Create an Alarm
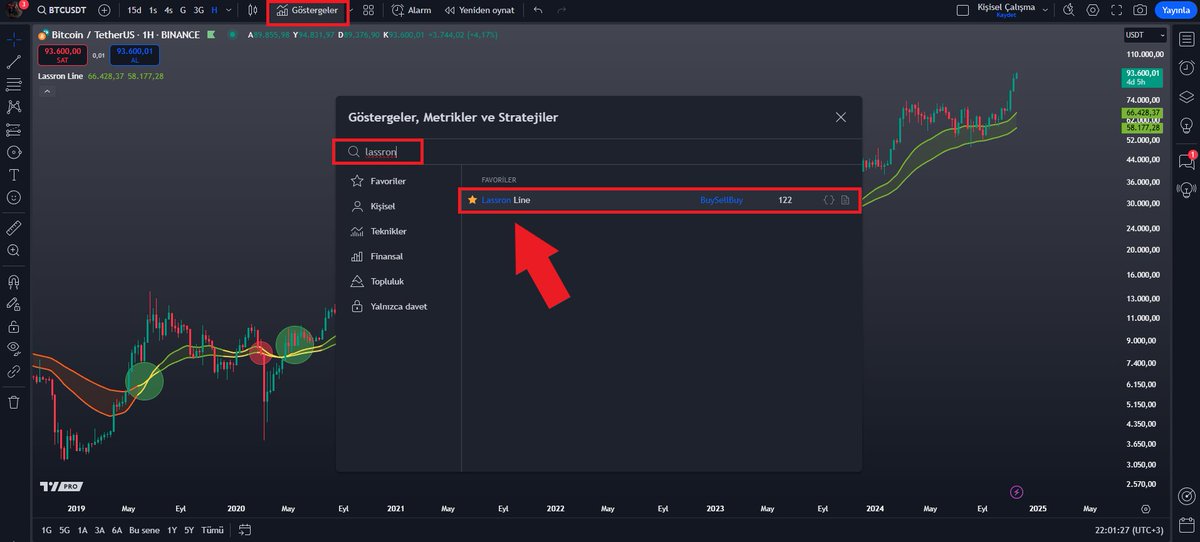Screen dimensions: 1200x542 (x=411, y=10)
